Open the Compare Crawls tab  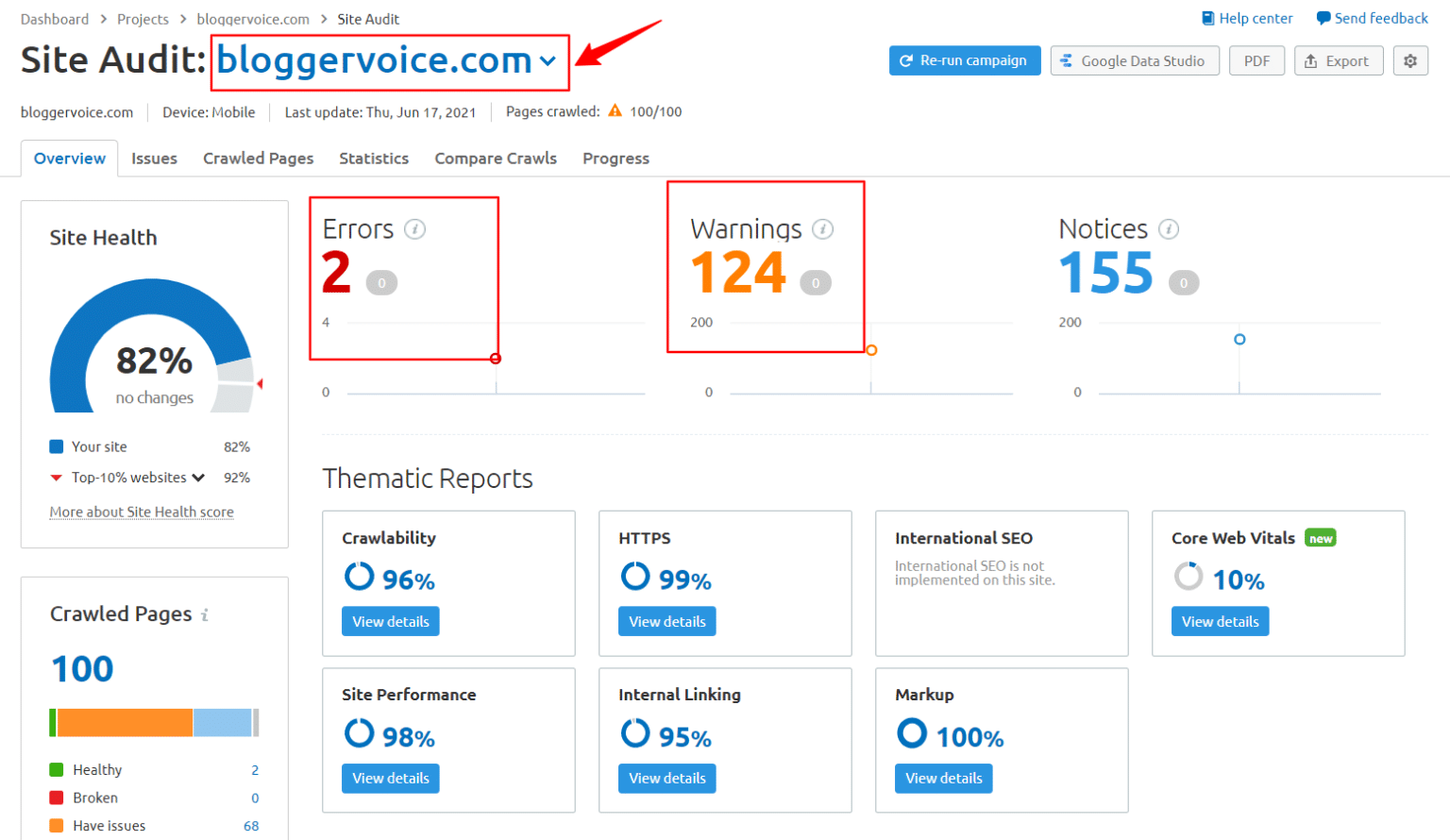pyautogui.click(x=496, y=159)
